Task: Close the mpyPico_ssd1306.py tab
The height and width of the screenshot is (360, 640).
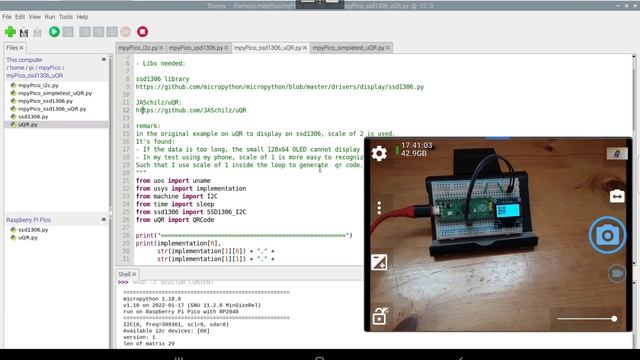Action: tap(226, 48)
